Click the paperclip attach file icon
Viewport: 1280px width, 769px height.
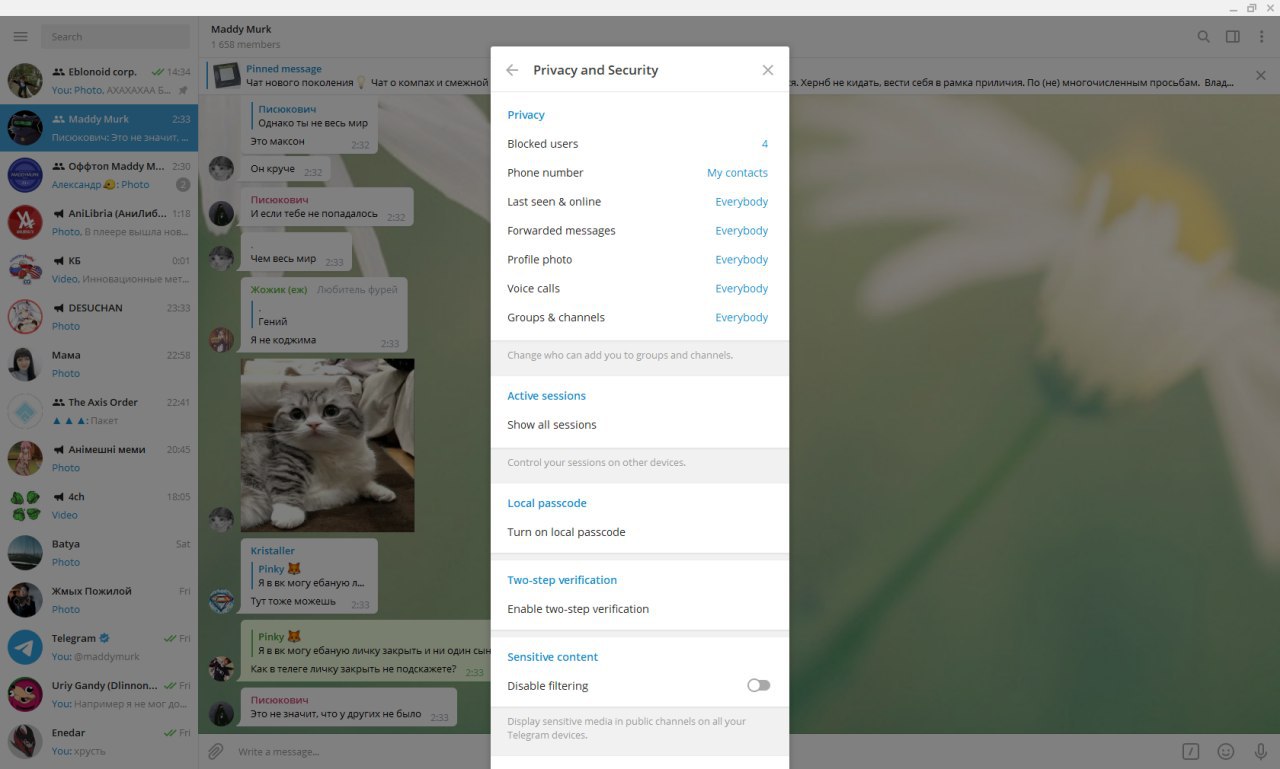pyautogui.click(x=215, y=751)
